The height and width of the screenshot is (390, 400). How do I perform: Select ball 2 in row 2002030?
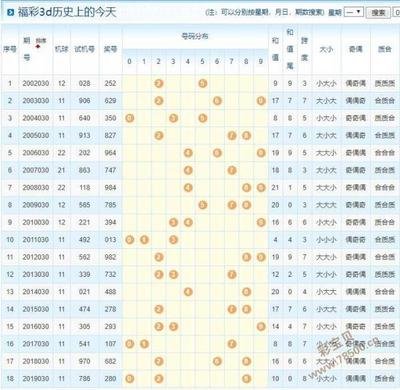pyautogui.click(x=159, y=83)
